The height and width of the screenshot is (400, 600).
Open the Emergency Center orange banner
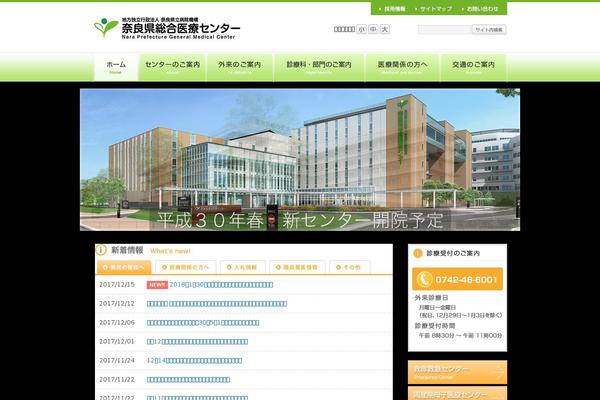pyautogui.click(x=457, y=372)
